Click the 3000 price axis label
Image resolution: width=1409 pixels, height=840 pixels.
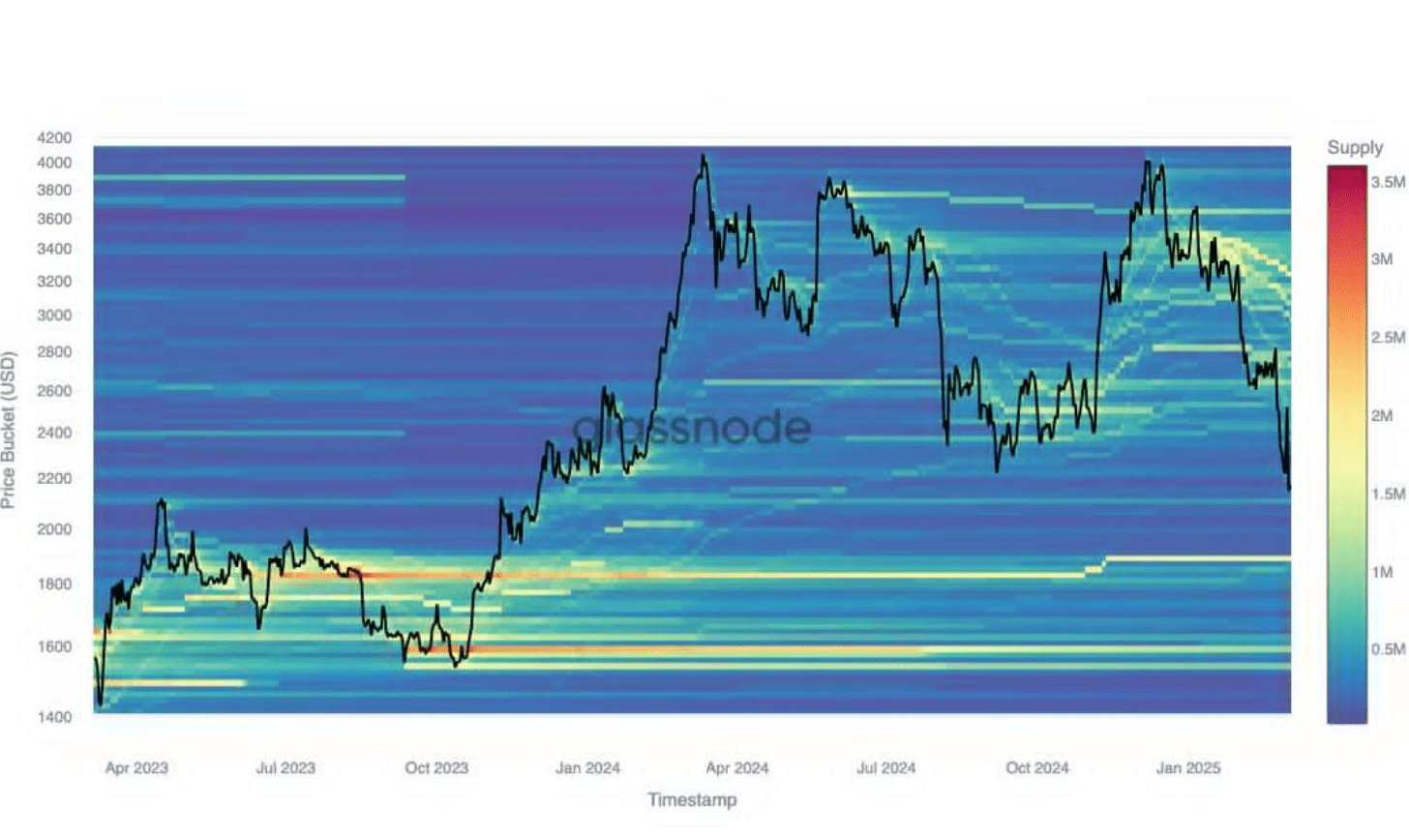point(54,315)
